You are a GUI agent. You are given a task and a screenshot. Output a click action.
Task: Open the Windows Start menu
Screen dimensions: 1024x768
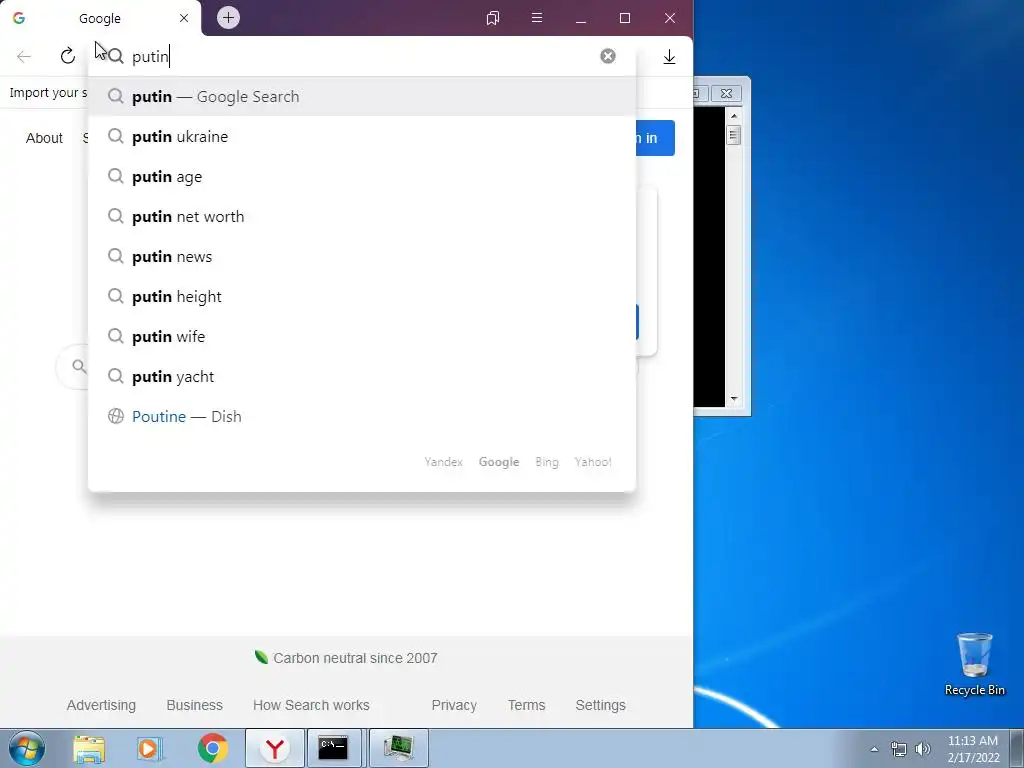pyautogui.click(x=26, y=748)
